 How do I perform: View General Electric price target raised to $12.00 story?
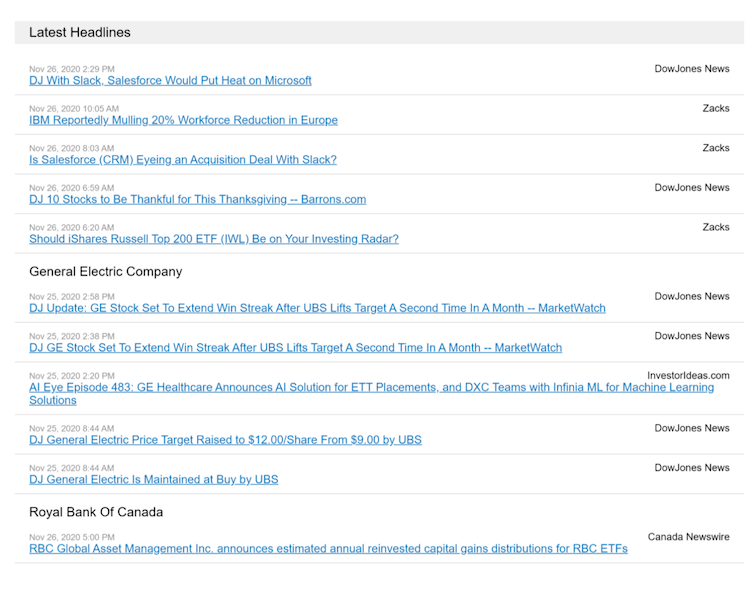pyautogui.click(x=225, y=440)
